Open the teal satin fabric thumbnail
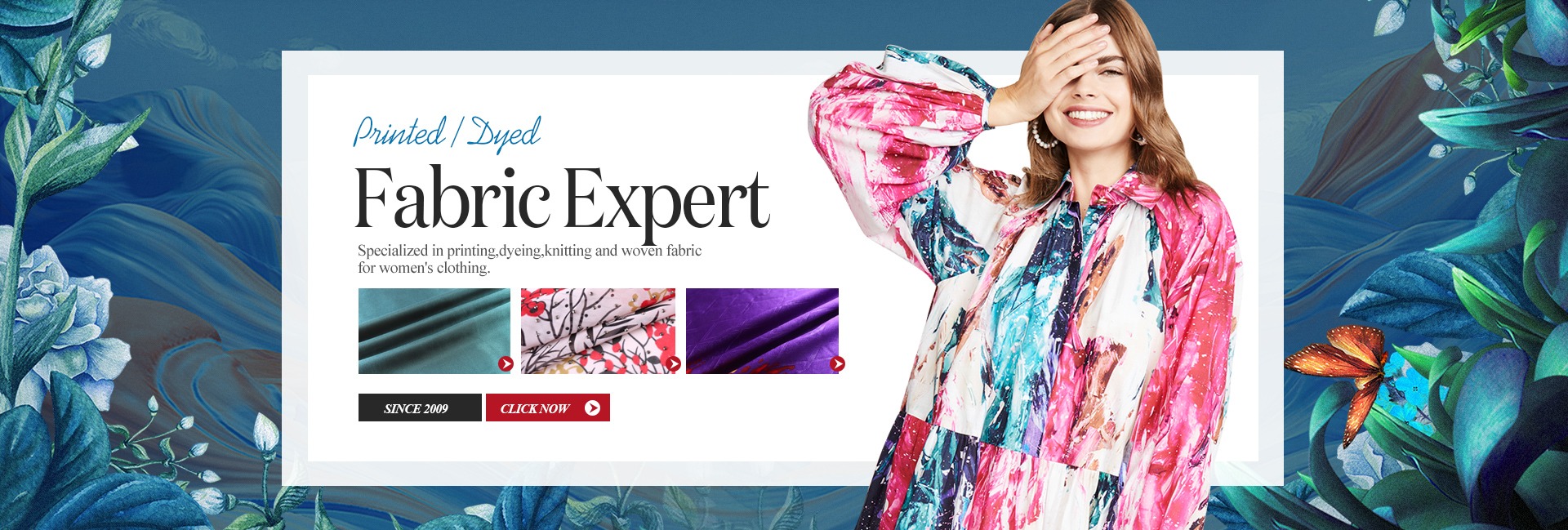The width and height of the screenshot is (1568, 530). click(x=434, y=331)
